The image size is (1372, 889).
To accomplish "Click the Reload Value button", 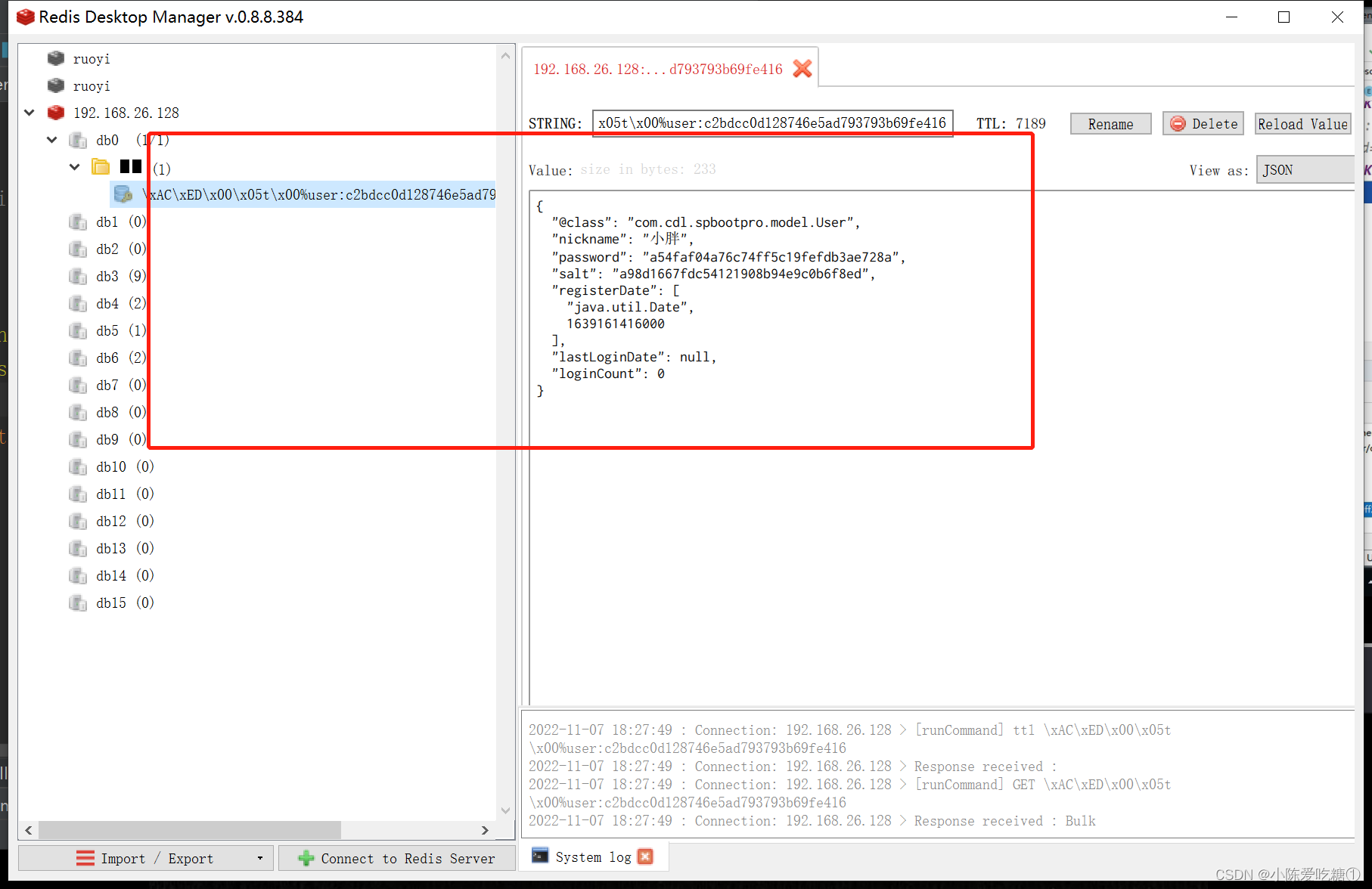I will click(1302, 124).
